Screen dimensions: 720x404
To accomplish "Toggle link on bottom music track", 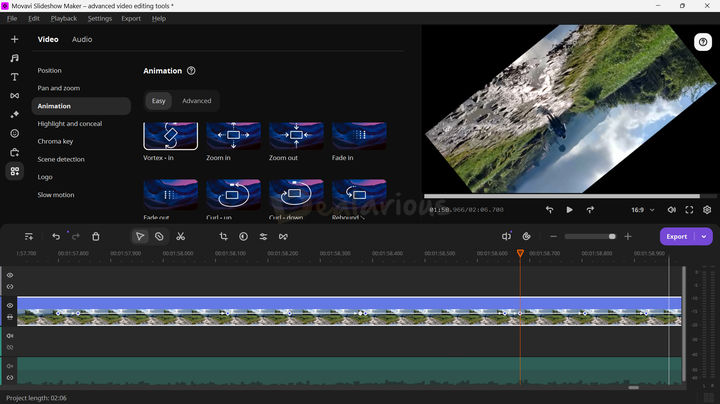I will click(x=10, y=378).
